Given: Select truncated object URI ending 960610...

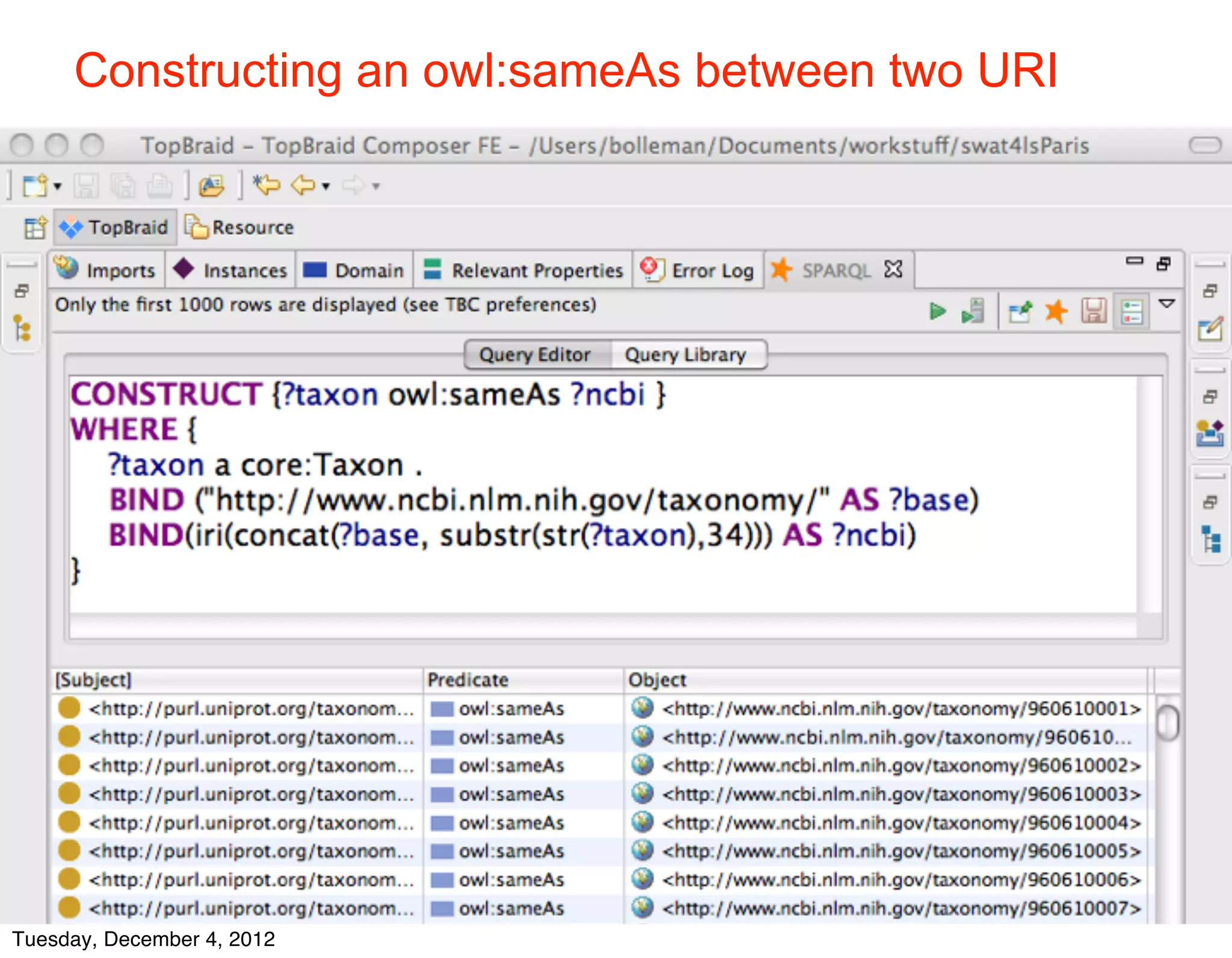Looking at the screenshot, I should click(897, 737).
